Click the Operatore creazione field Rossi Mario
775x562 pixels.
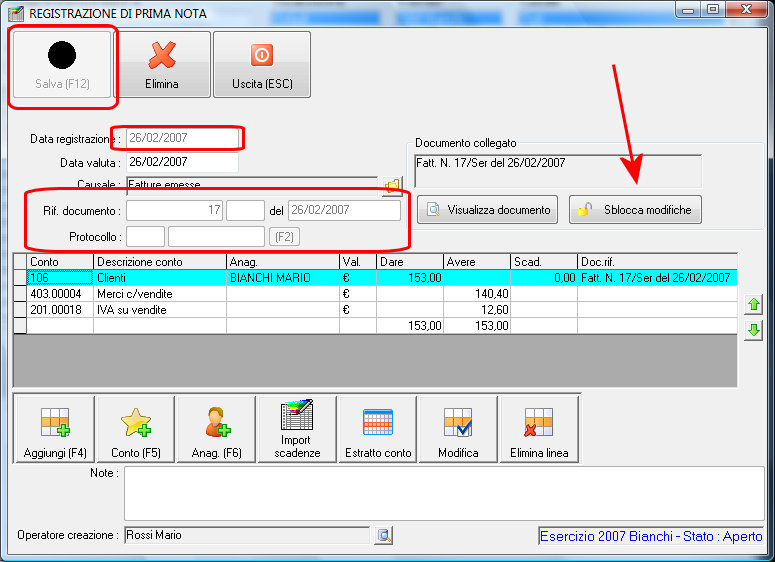247,535
